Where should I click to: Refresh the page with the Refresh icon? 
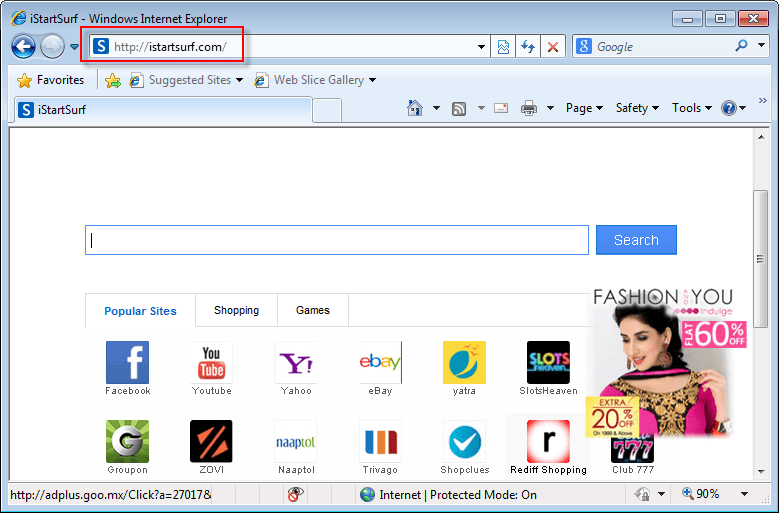point(528,47)
